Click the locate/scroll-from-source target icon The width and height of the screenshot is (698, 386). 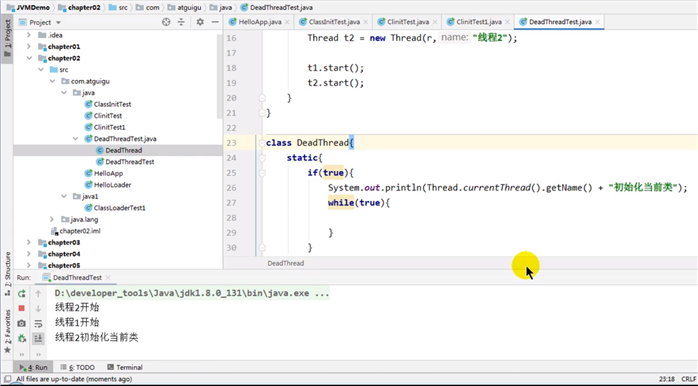tap(166, 22)
